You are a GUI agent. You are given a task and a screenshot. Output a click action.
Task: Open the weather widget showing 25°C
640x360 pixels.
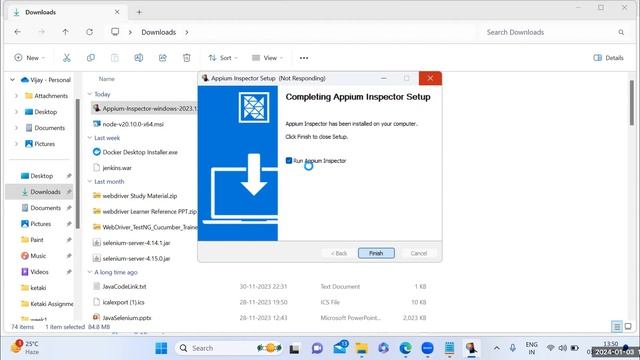tap(24, 347)
